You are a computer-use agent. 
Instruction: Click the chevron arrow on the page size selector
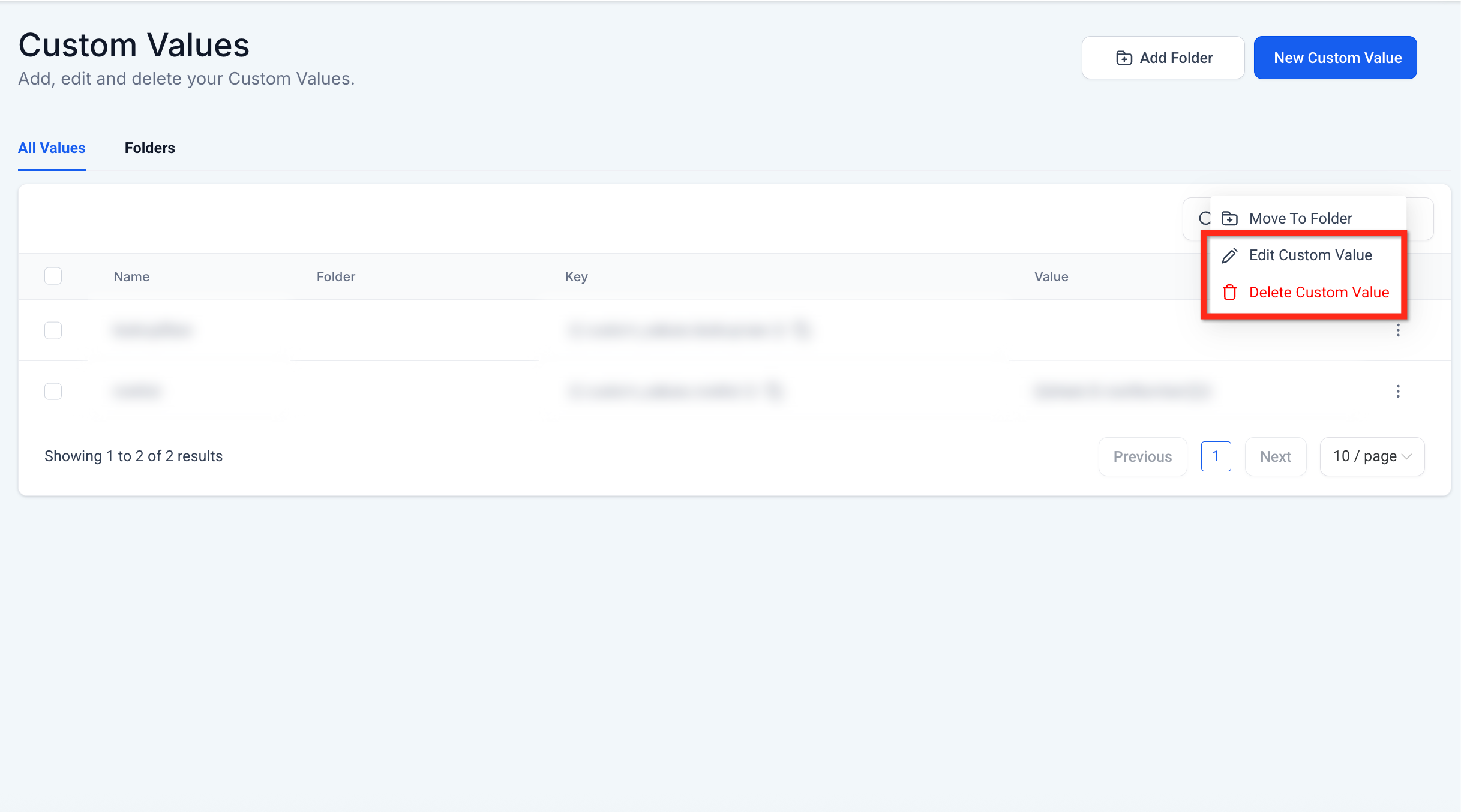pos(1407,457)
